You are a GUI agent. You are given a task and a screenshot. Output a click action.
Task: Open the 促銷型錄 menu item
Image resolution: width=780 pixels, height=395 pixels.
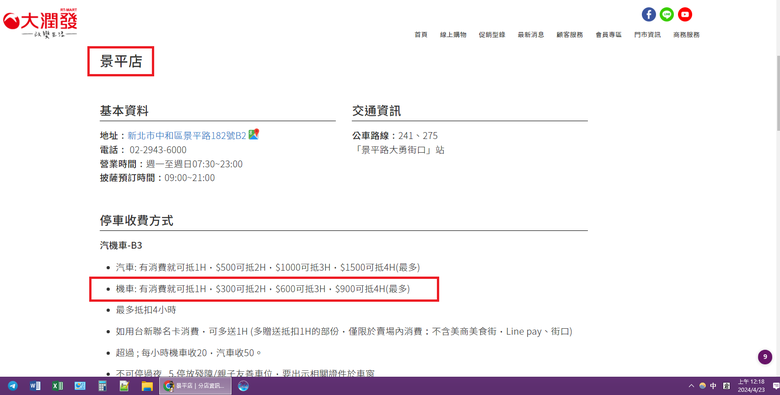point(492,35)
